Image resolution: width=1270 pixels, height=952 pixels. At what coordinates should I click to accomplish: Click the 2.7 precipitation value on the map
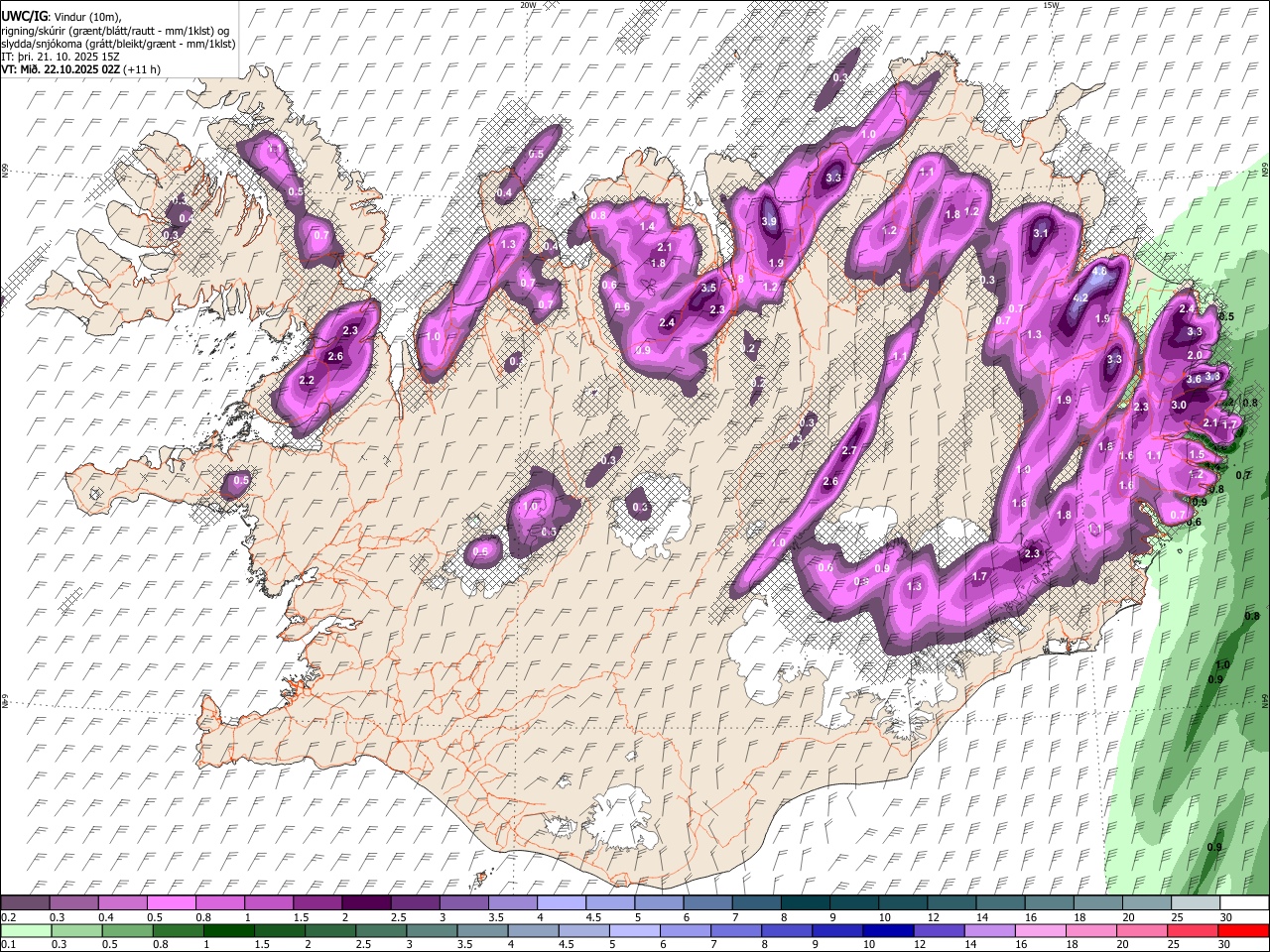click(x=848, y=451)
